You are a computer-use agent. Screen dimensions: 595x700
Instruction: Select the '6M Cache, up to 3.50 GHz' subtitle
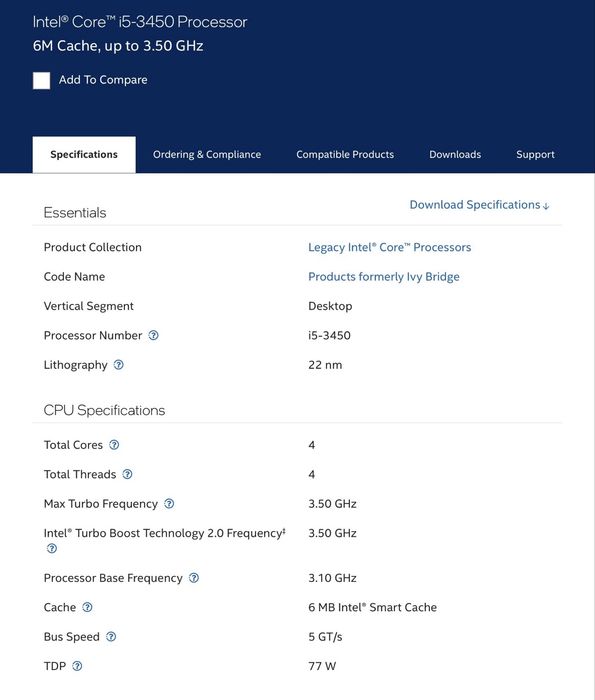click(x=118, y=46)
